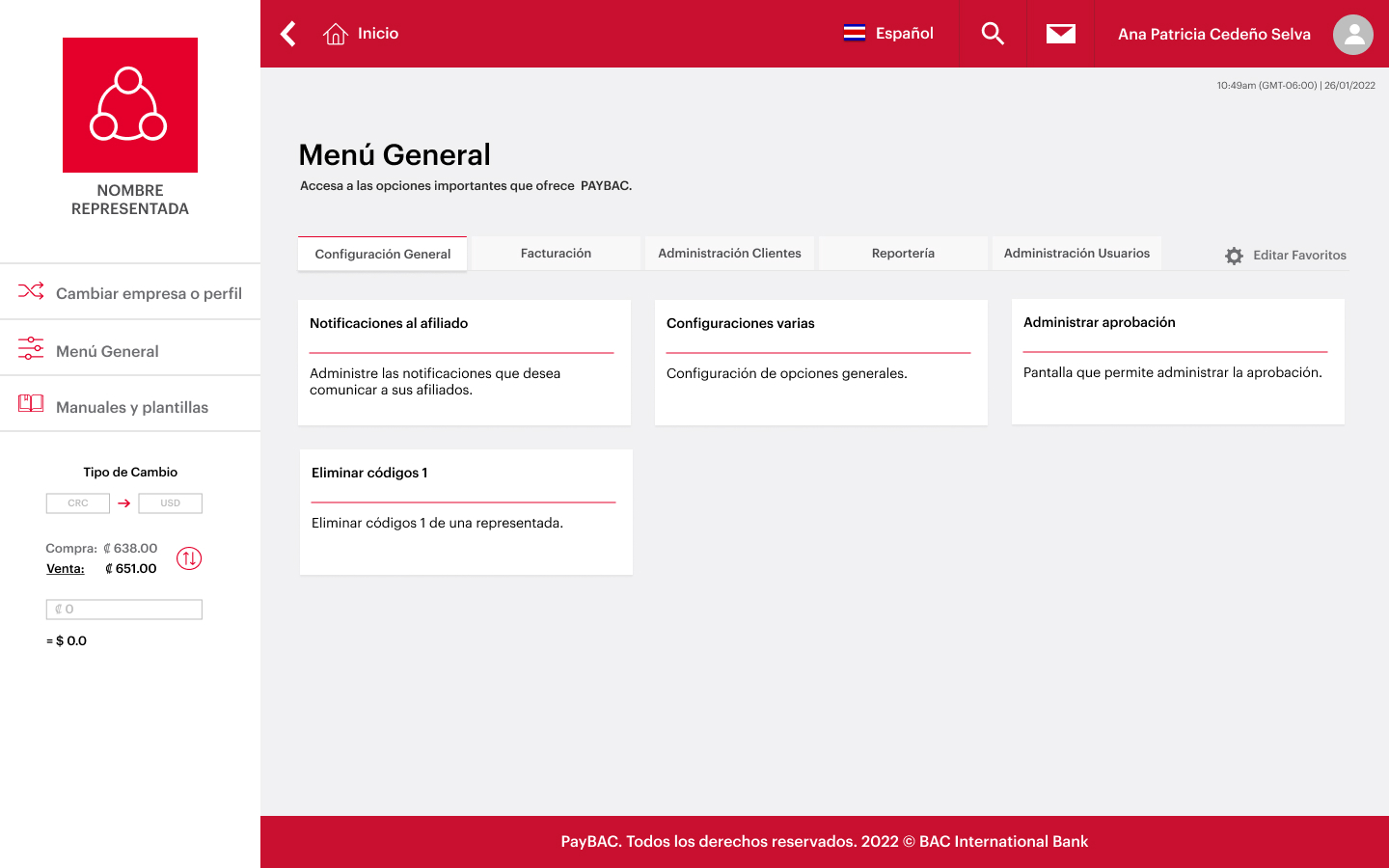Click the Venta exchange rate link
This screenshot has width=1389, height=868.
[x=66, y=568]
